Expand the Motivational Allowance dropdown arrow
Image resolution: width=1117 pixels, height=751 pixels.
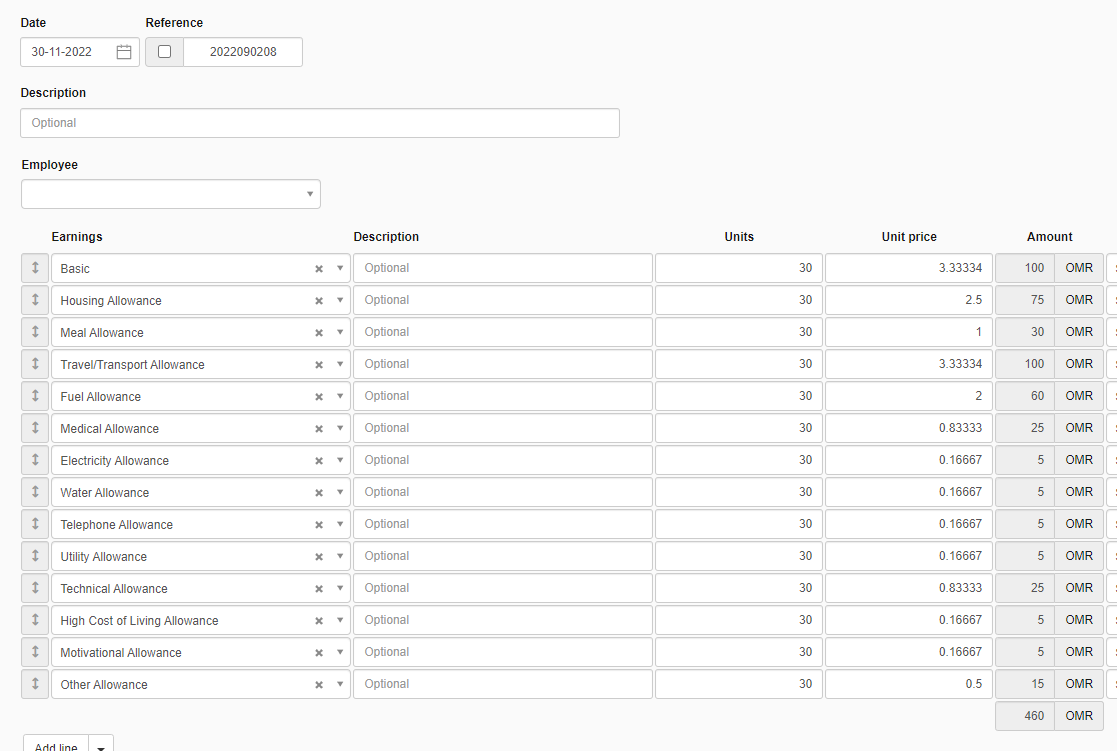tap(340, 653)
